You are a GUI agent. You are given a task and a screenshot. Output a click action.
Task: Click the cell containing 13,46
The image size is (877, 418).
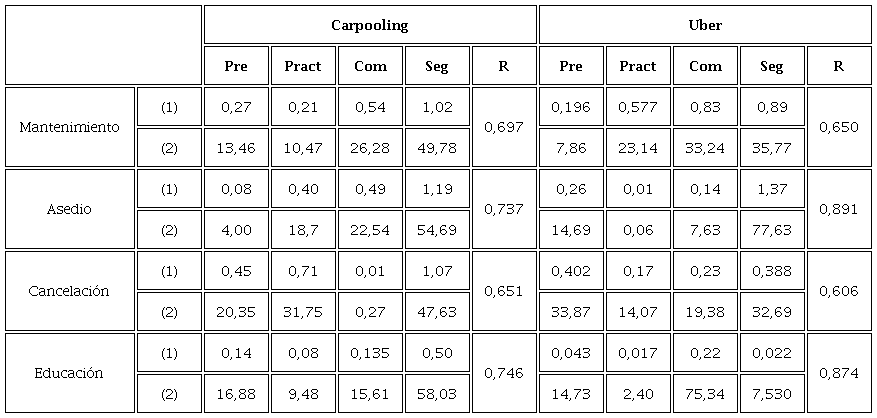(x=235, y=148)
